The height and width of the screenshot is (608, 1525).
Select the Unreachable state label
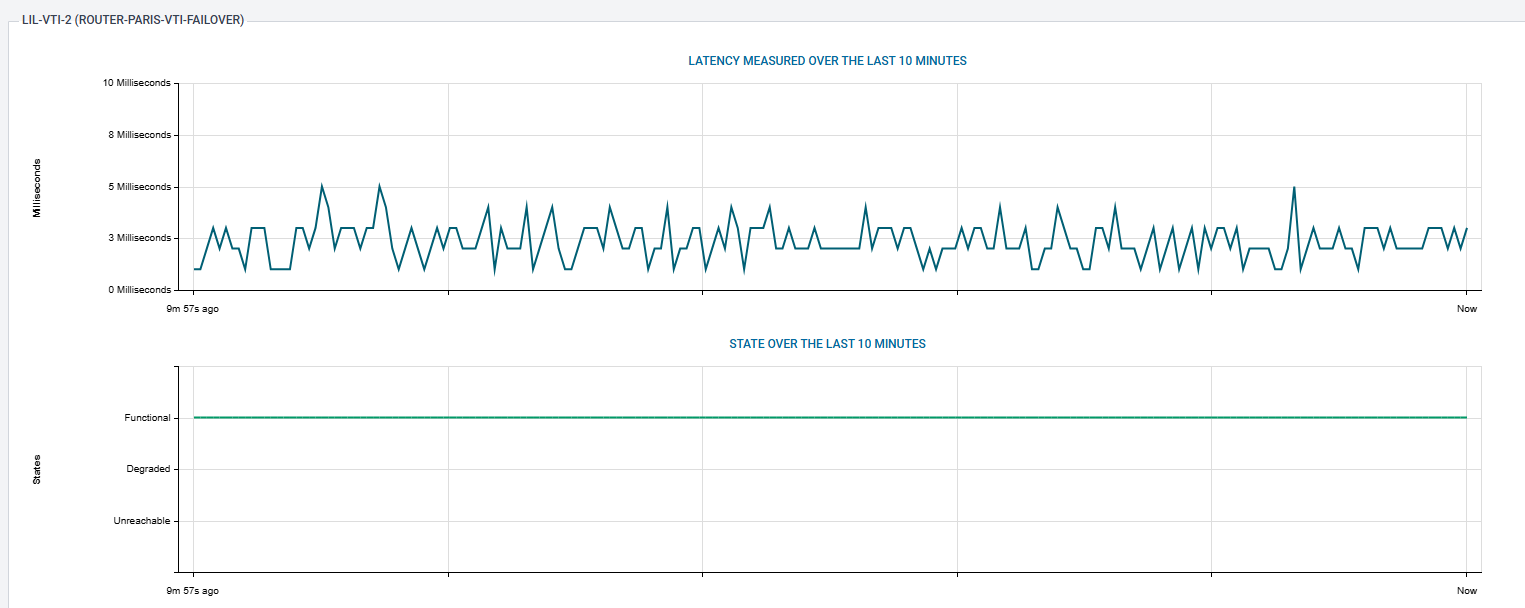[142, 521]
